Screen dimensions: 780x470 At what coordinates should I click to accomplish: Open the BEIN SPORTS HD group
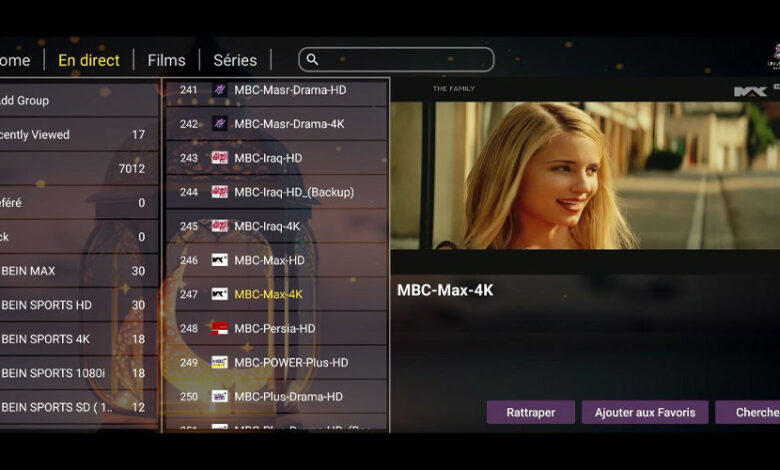coord(75,305)
